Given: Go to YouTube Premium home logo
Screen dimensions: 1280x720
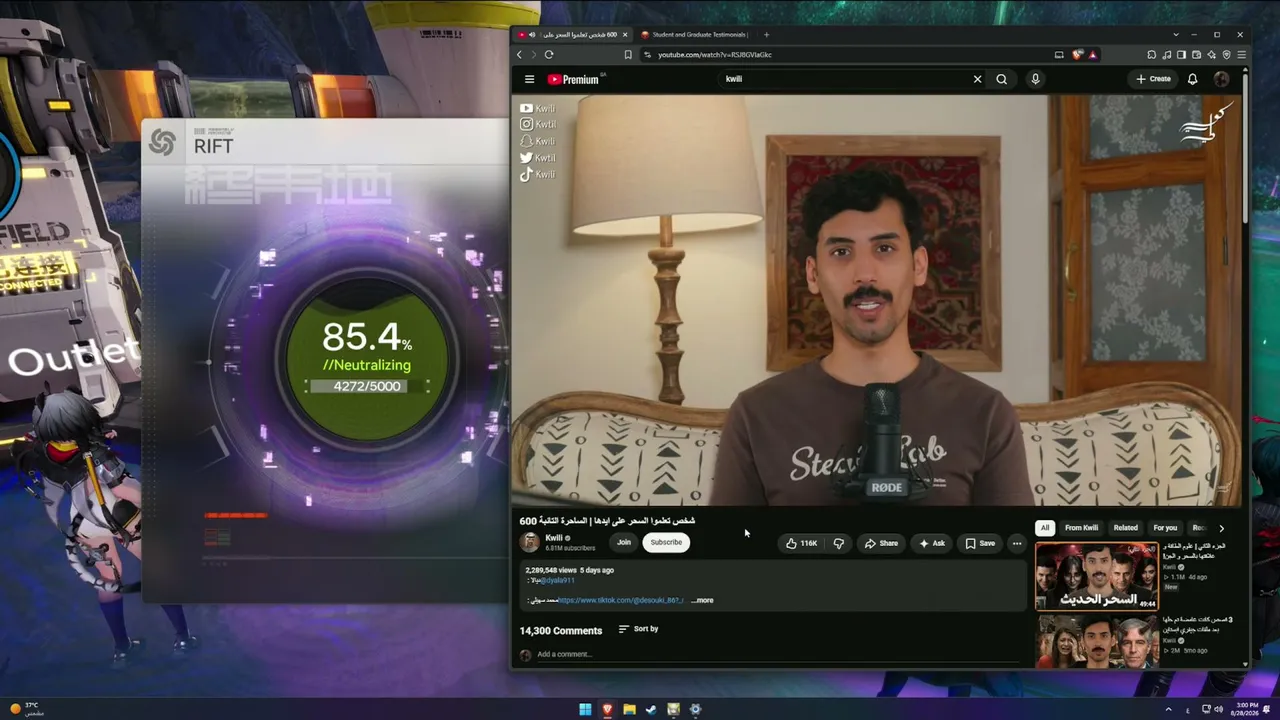Looking at the screenshot, I should 573,79.
